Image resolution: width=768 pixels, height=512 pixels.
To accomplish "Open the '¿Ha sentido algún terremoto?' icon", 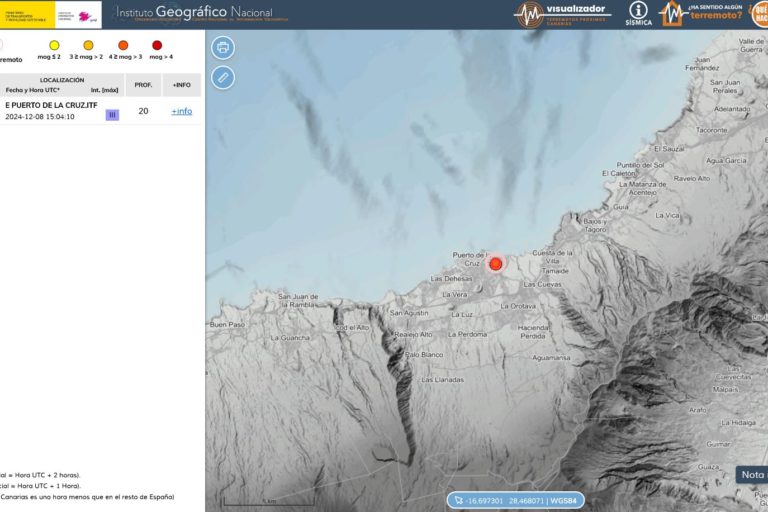I will click(x=700, y=14).
